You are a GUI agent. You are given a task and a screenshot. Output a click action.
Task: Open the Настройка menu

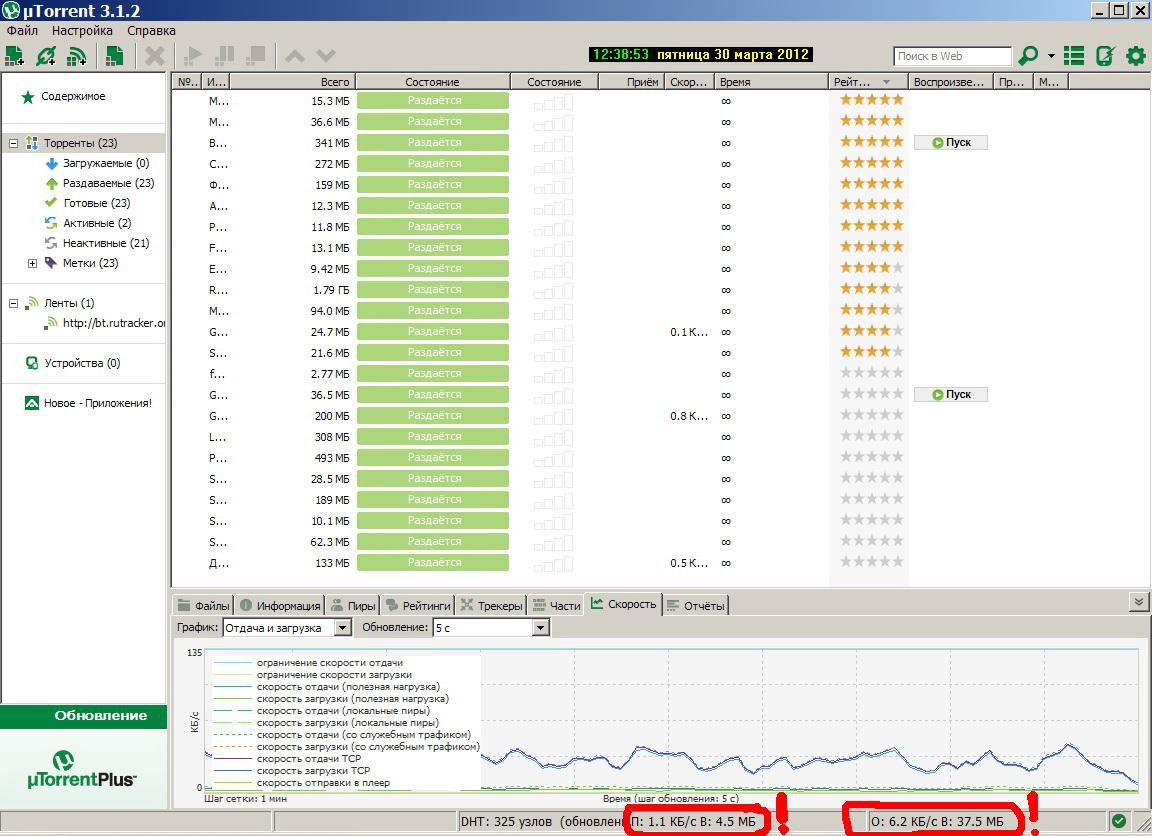pyautogui.click(x=82, y=31)
